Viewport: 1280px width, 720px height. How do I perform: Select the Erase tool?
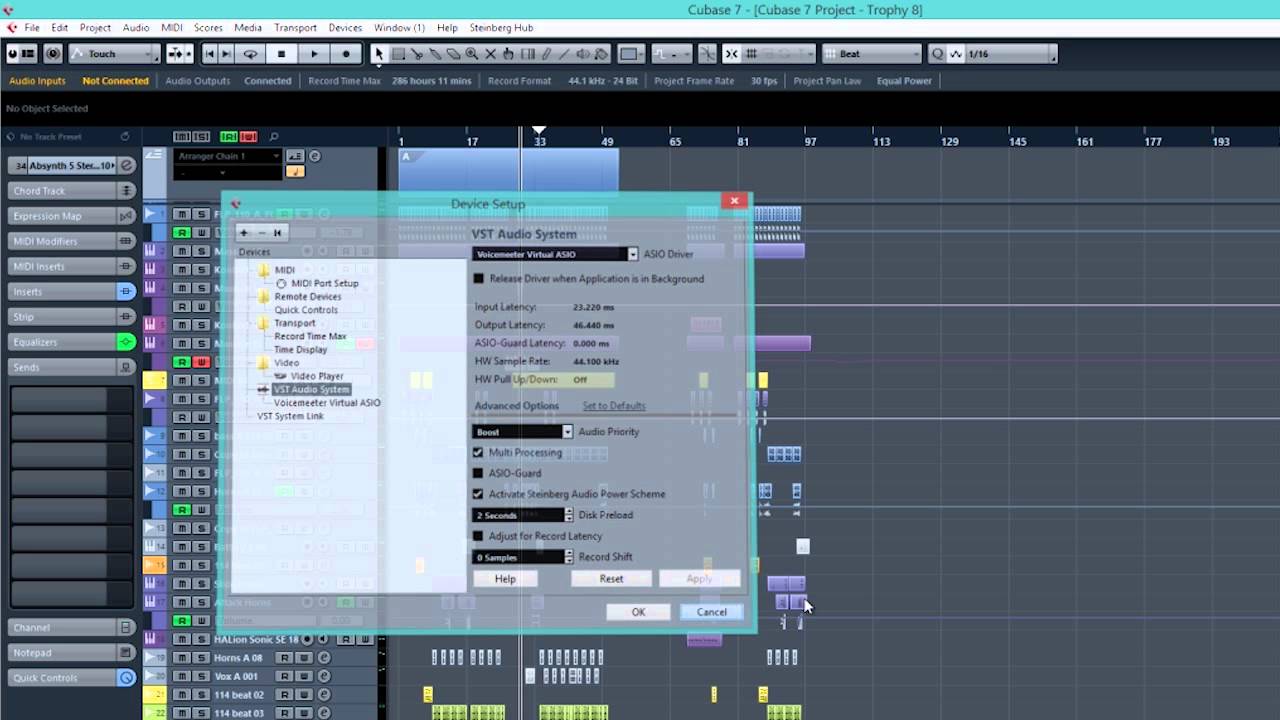click(453, 54)
